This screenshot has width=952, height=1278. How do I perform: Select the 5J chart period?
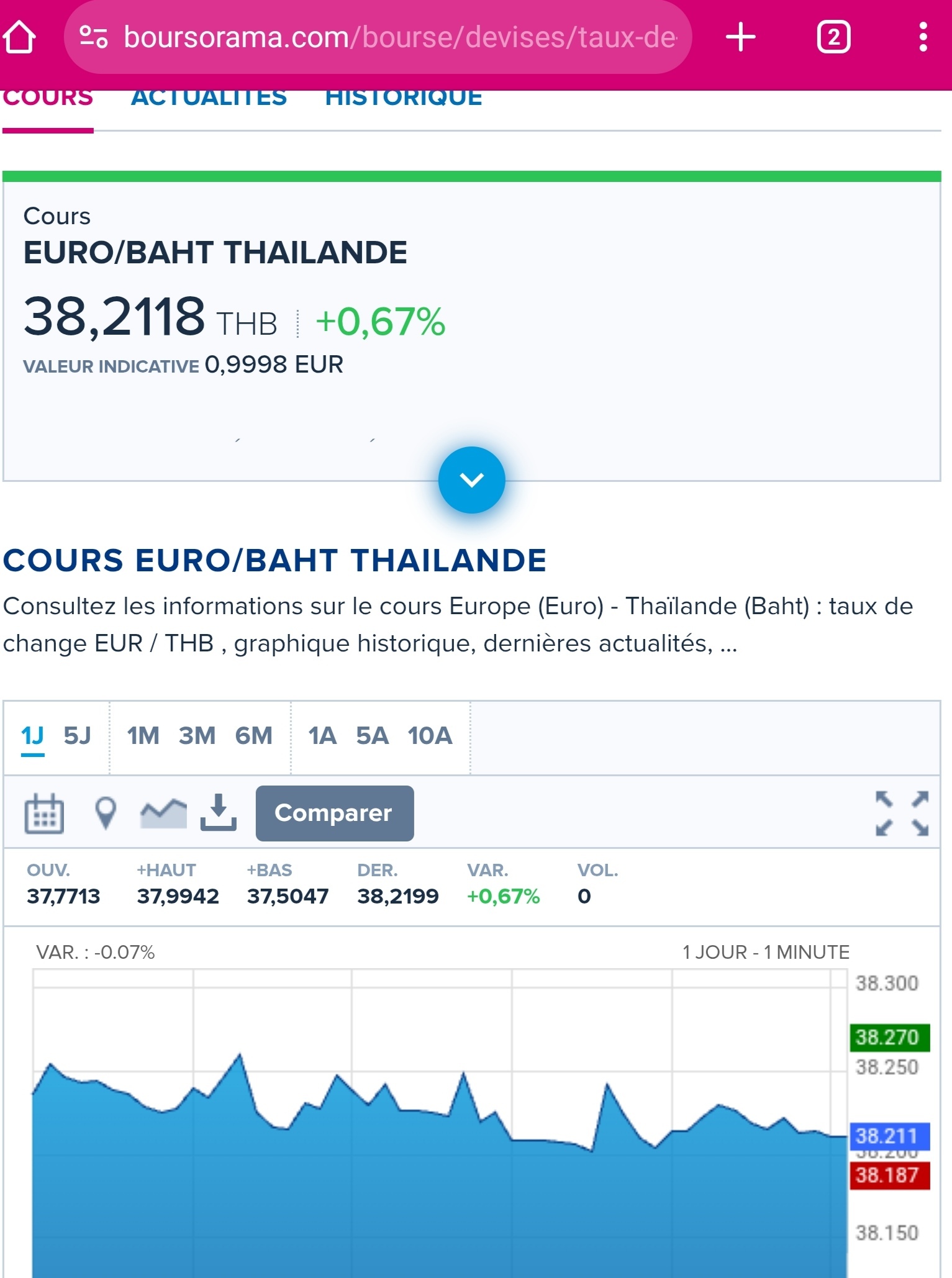pos(77,736)
